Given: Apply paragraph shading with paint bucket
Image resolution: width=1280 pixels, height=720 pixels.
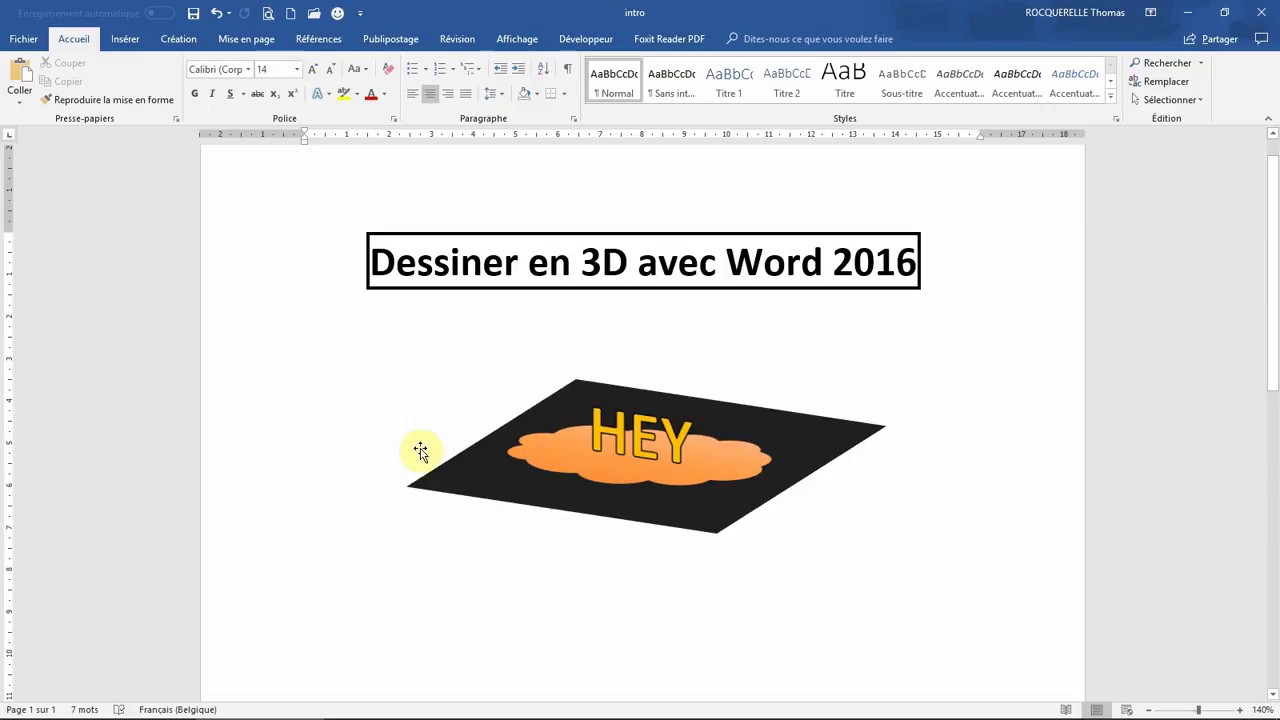Looking at the screenshot, I should (524, 94).
